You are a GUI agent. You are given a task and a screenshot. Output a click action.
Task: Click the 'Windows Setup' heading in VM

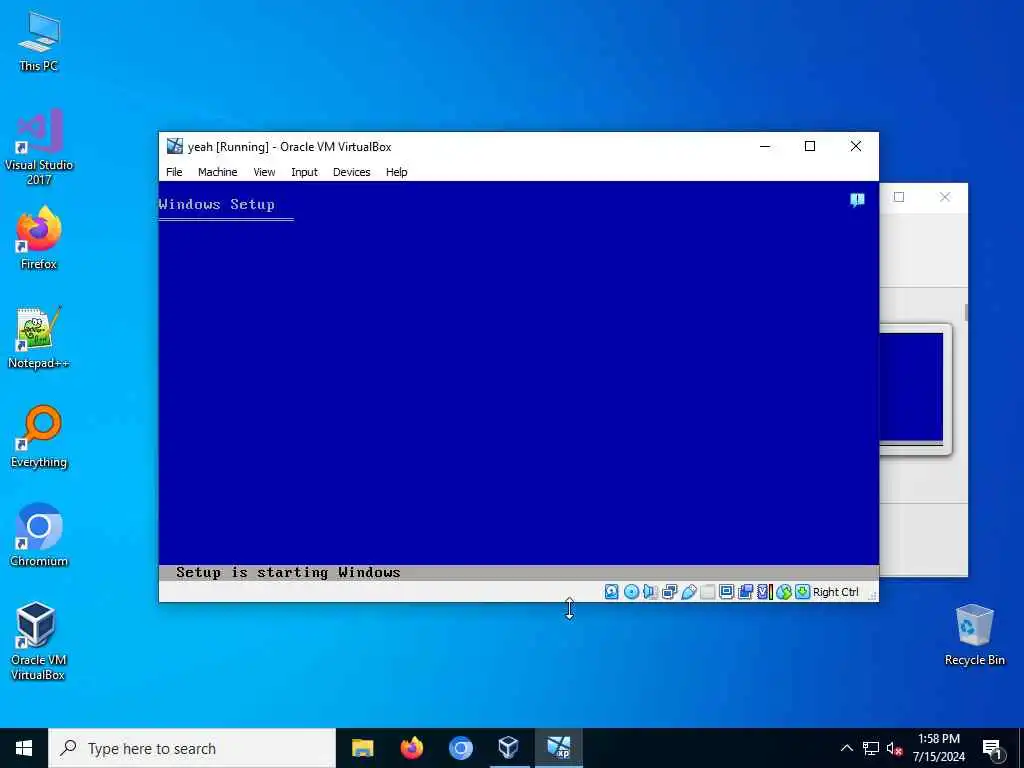(x=216, y=204)
